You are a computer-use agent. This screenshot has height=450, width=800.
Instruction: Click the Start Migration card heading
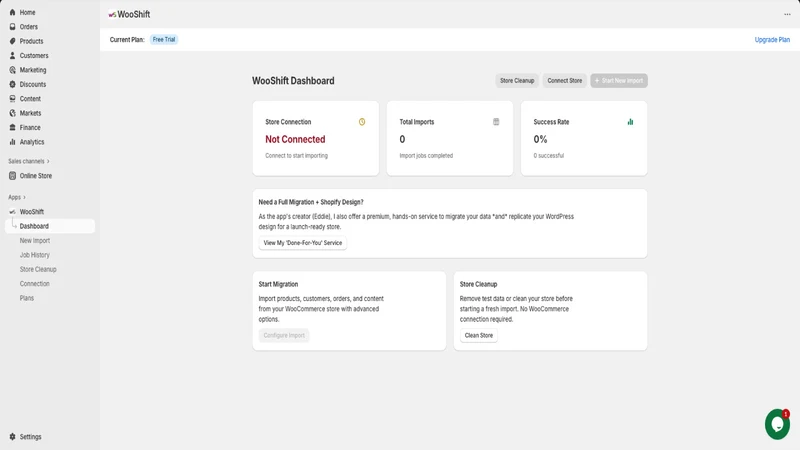278,284
